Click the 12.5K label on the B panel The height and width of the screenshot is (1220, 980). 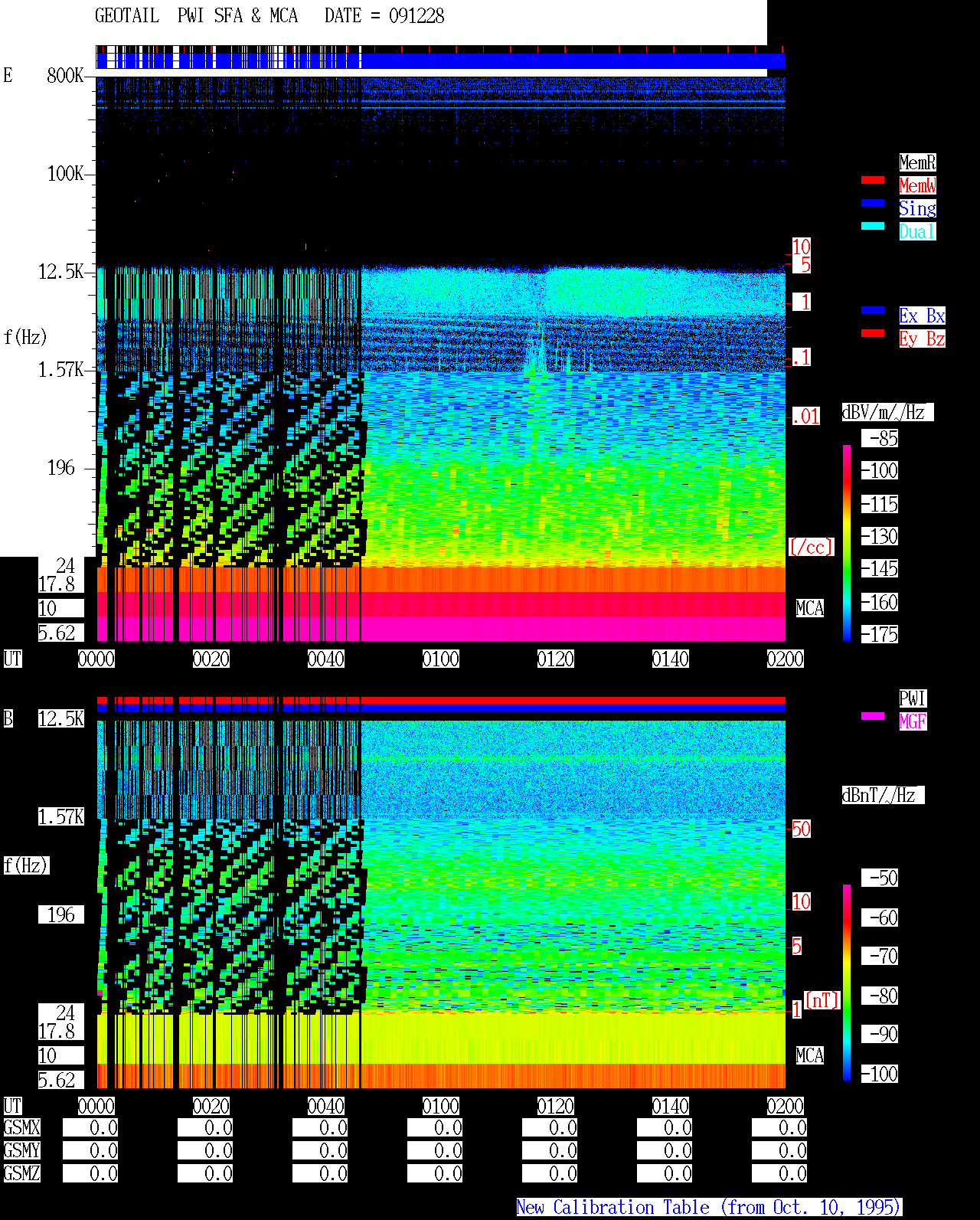coord(61,718)
